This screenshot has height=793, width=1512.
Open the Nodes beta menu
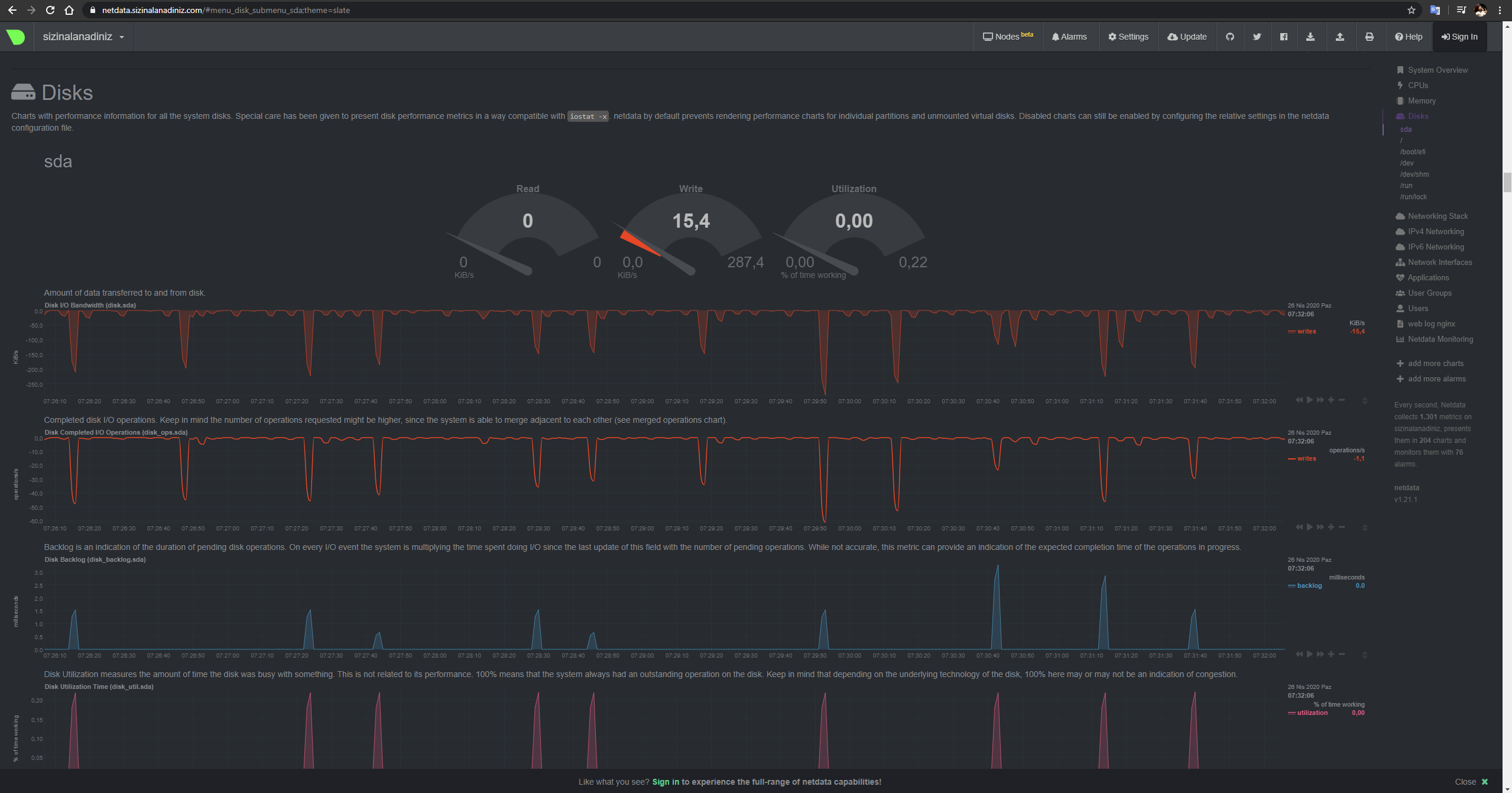1008,37
